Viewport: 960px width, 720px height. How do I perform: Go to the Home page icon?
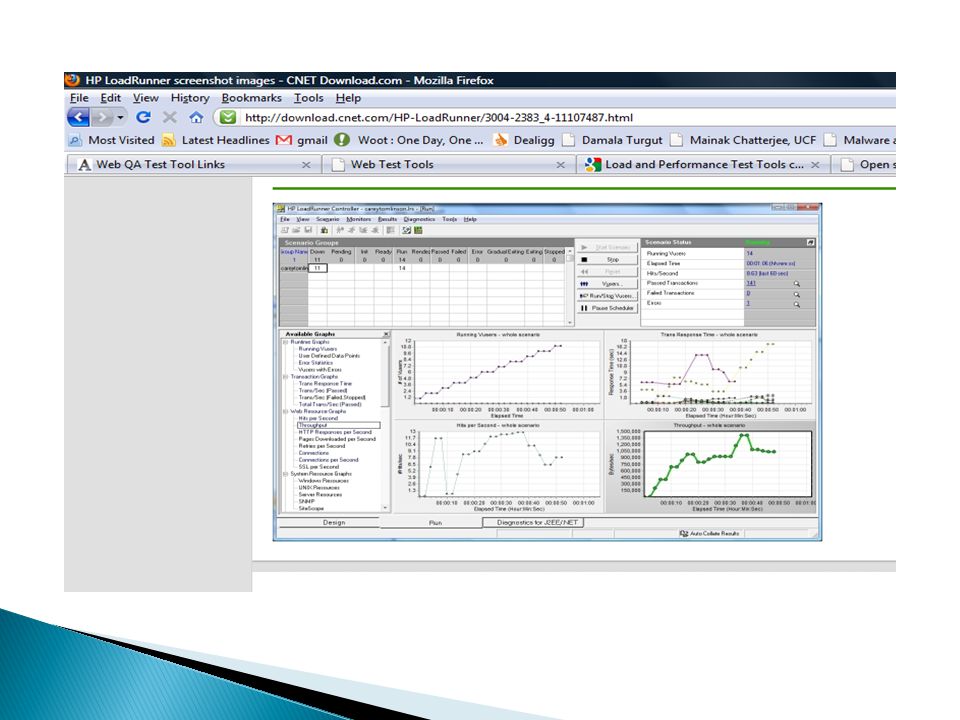pos(196,117)
